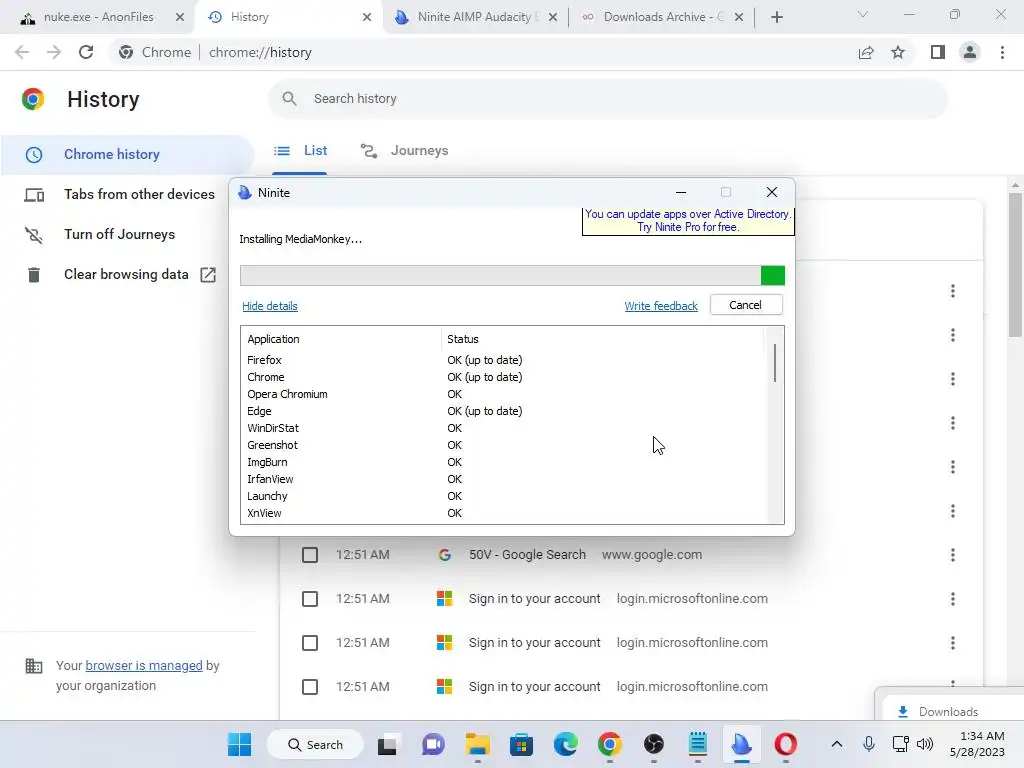Open the Chat app on the taskbar
Image resolution: width=1024 pixels, height=768 pixels.
(432, 744)
